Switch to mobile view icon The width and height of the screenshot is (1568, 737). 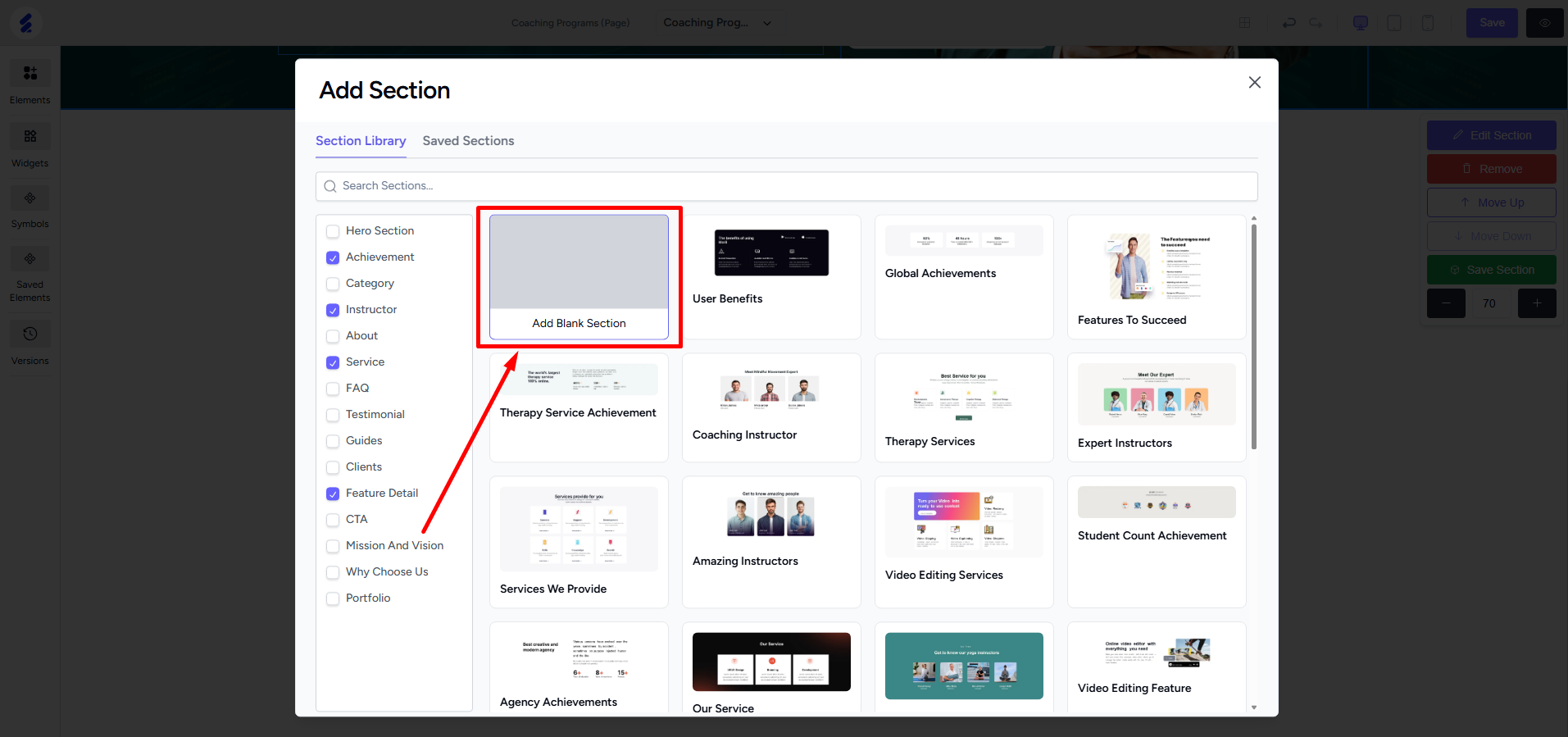(1428, 23)
